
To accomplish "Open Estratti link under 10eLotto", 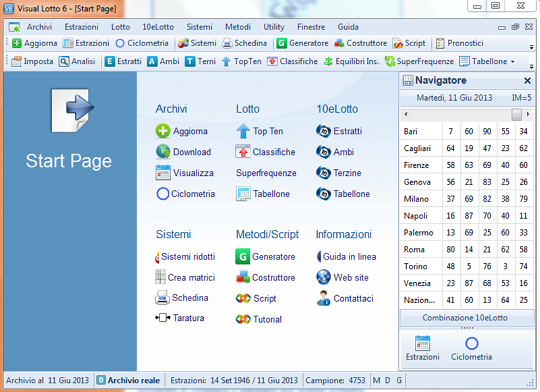I will pos(339,131).
